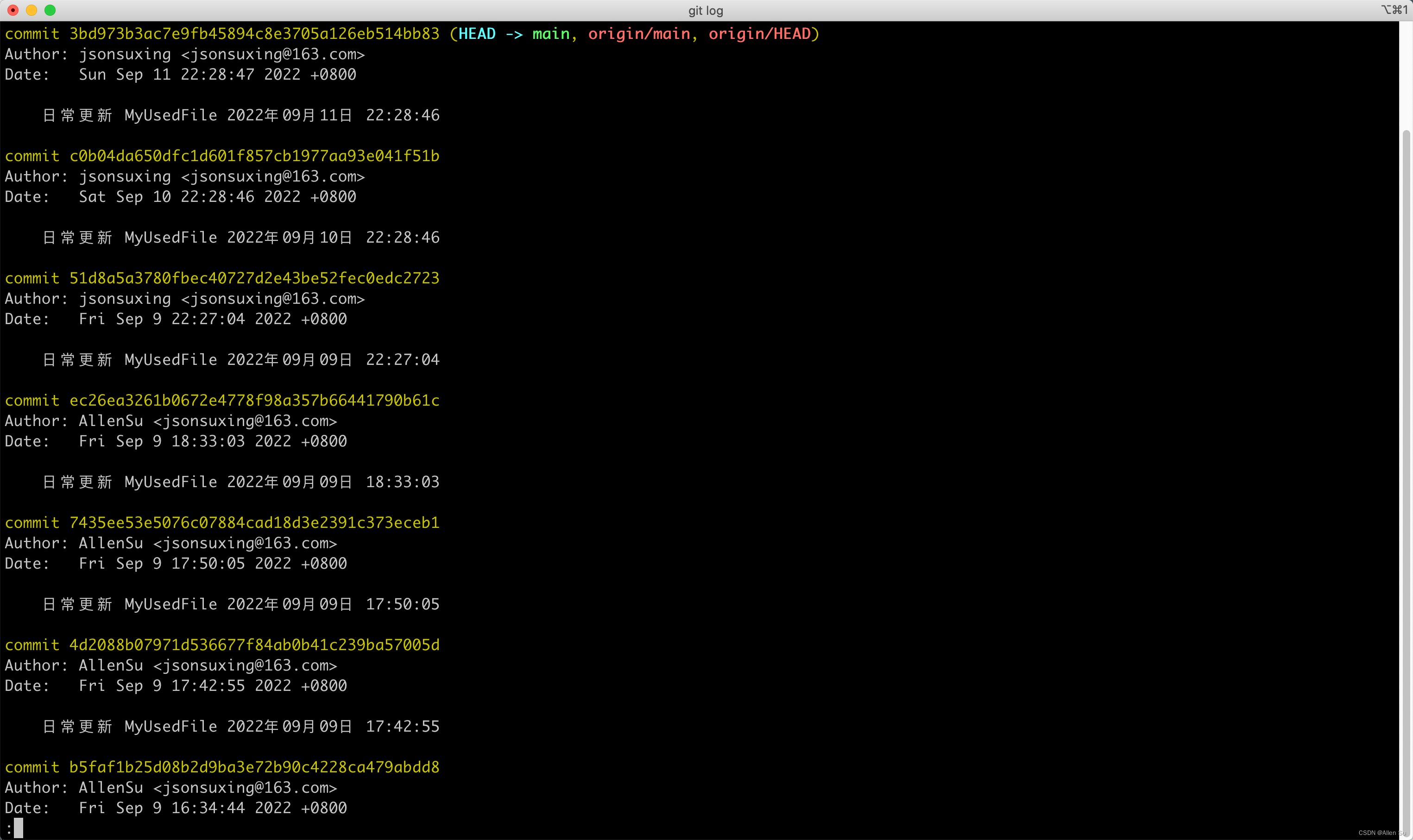Viewport: 1413px width, 840px height.
Task: Click Author line under commit b5faf1b2
Action: [171, 788]
